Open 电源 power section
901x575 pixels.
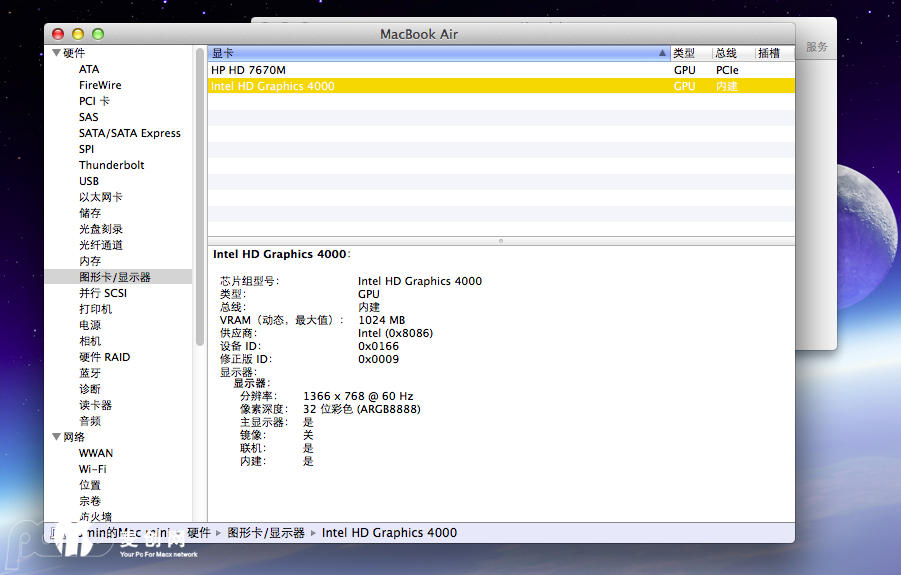(90, 325)
